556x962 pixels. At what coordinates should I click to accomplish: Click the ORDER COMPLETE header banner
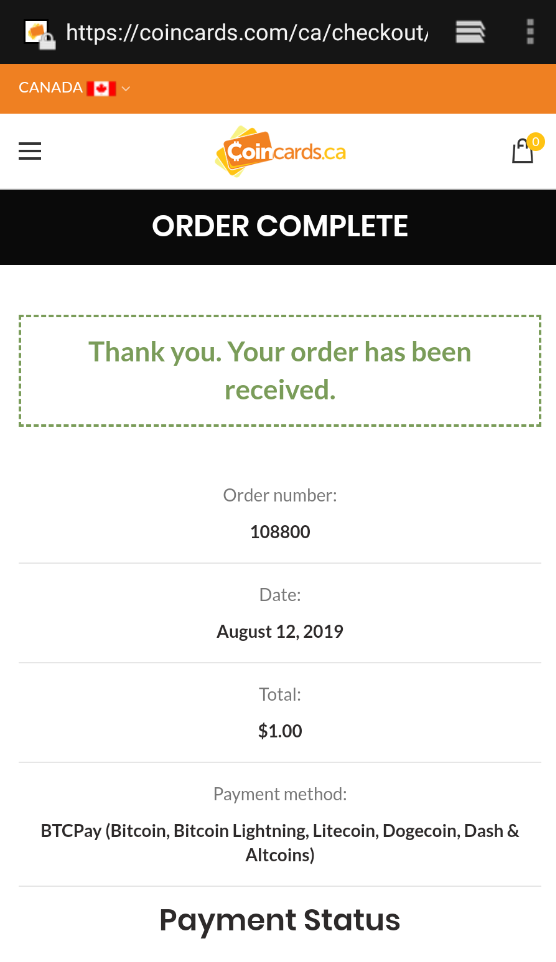(278, 227)
